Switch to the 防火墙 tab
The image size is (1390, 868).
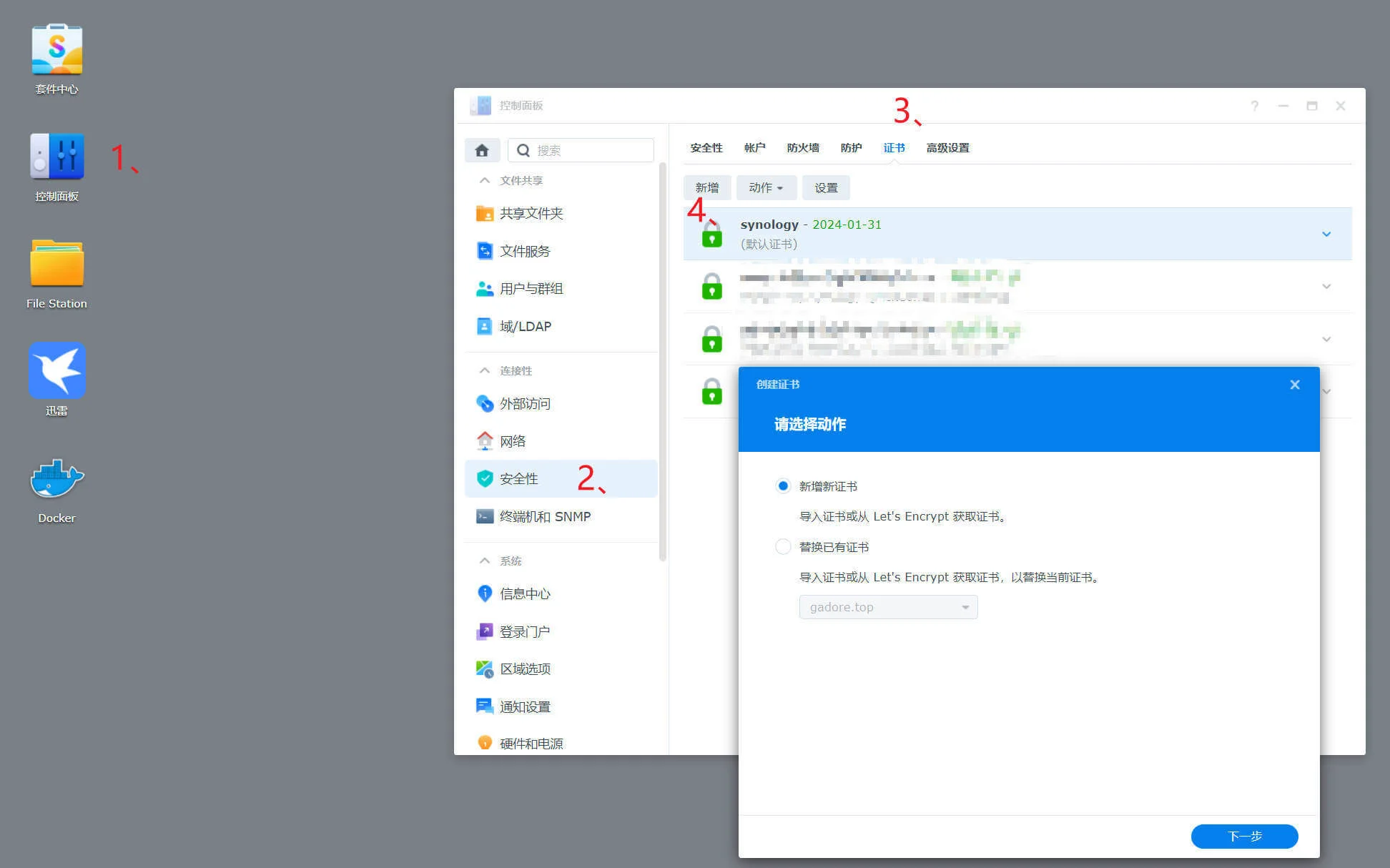pyautogui.click(x=802, y=148)
